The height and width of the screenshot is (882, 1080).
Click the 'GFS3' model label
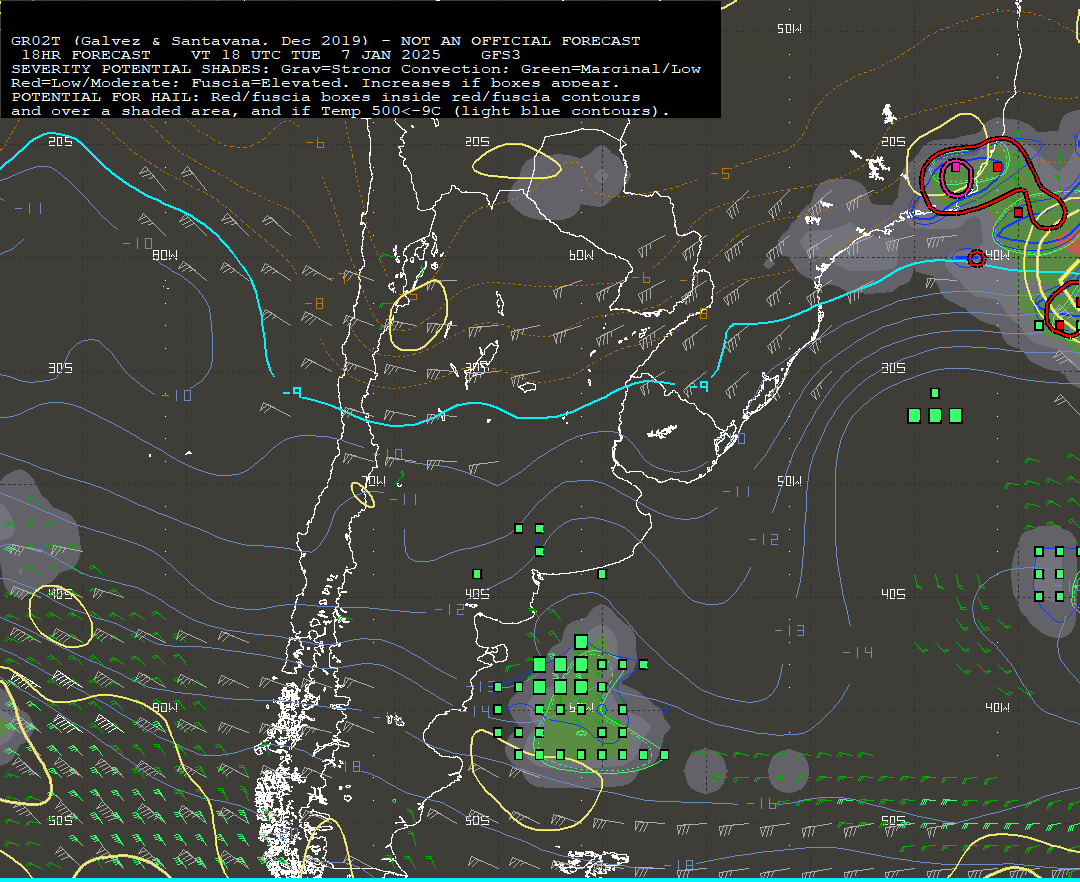click(501, 55)
